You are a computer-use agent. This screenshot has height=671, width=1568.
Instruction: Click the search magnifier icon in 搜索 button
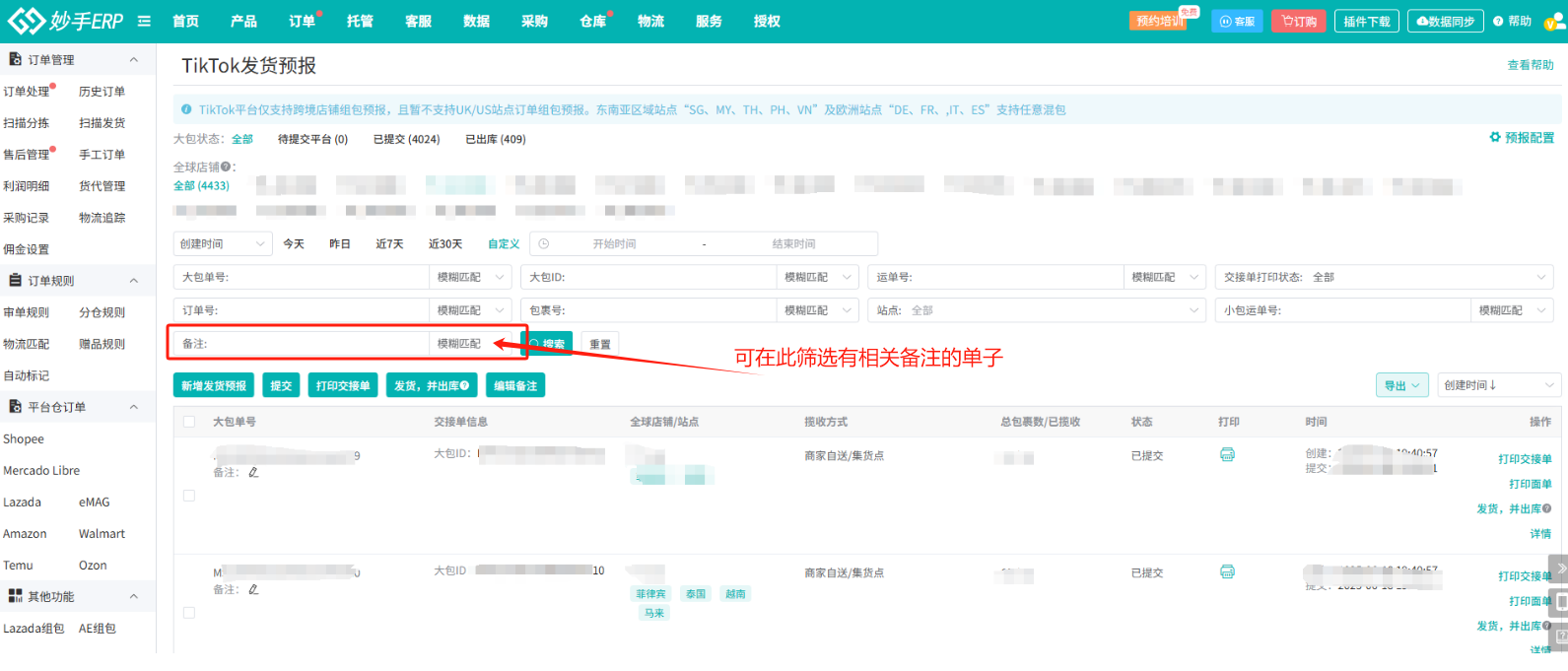coord(534,344)
